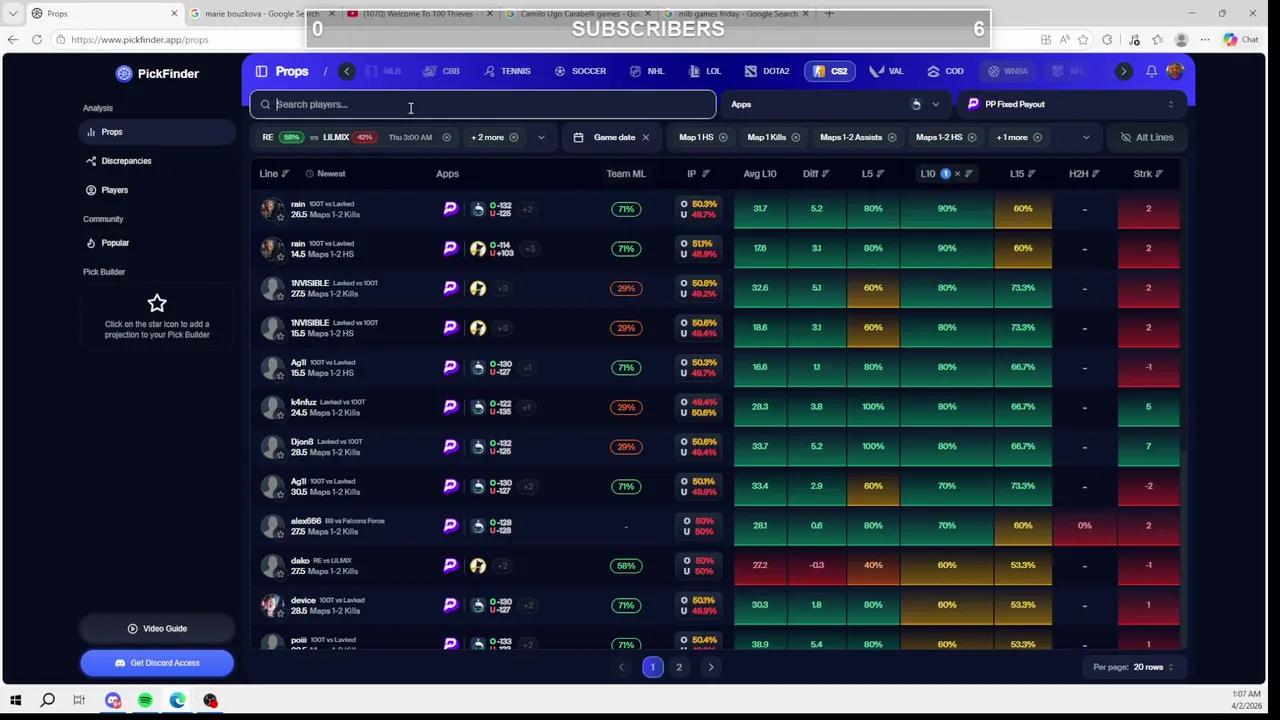Viewport: 1280px width, 720px height.
Task: Click star icon in Pick Builder panel
Action: tap(157, 303)
